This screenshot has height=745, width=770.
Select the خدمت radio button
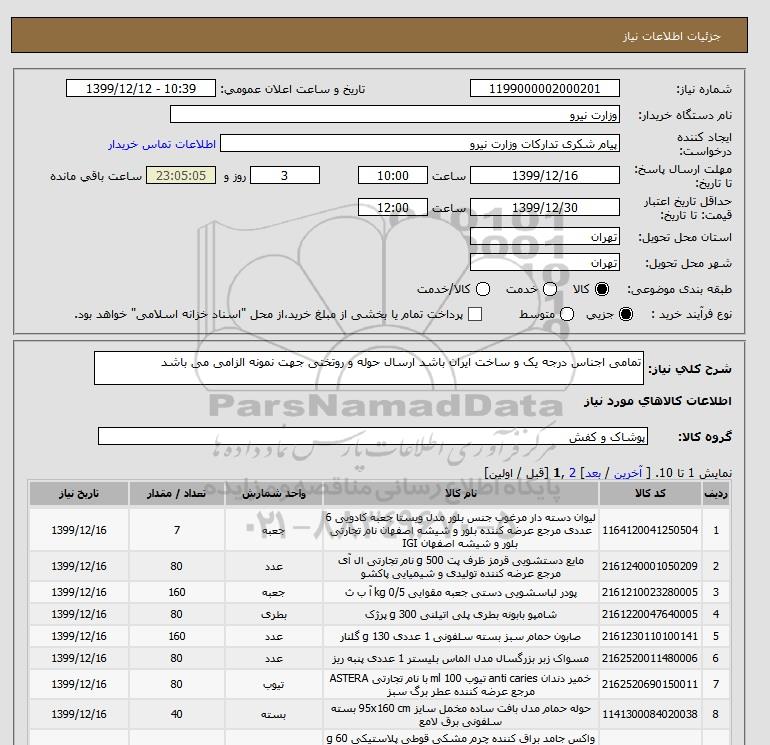coord(550,289)
